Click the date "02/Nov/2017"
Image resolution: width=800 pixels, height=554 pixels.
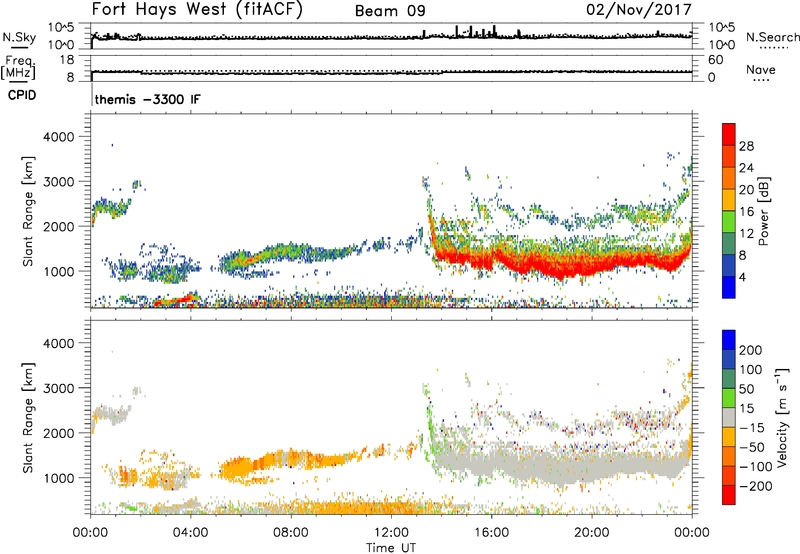[639, 9]
